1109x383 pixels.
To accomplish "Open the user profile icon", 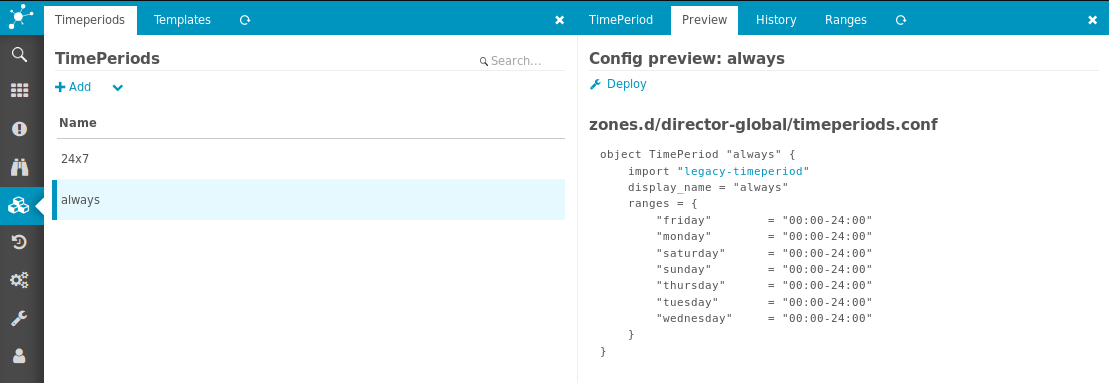I will pos(19,356).
